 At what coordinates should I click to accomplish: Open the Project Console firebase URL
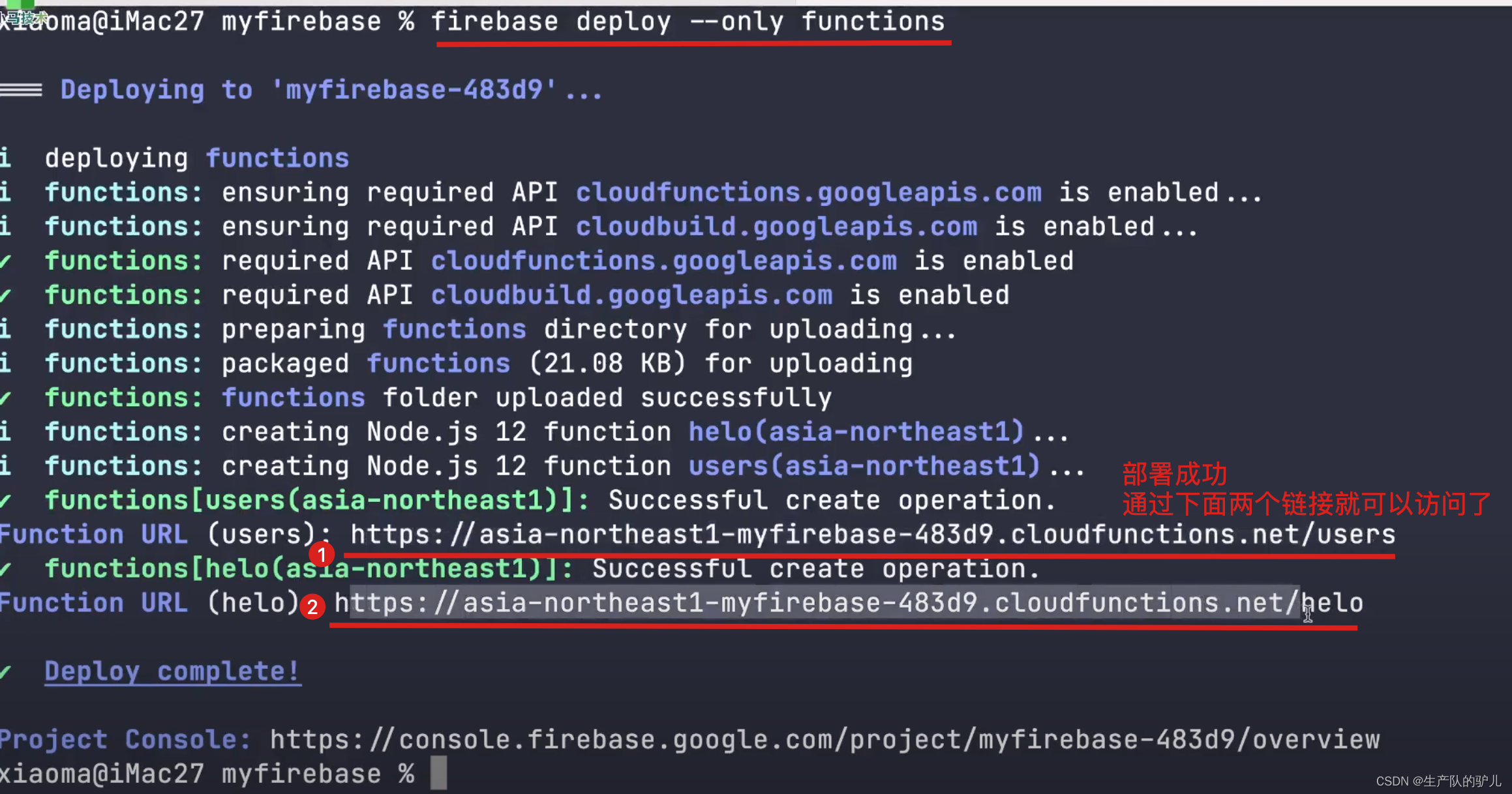coord(822,739)
